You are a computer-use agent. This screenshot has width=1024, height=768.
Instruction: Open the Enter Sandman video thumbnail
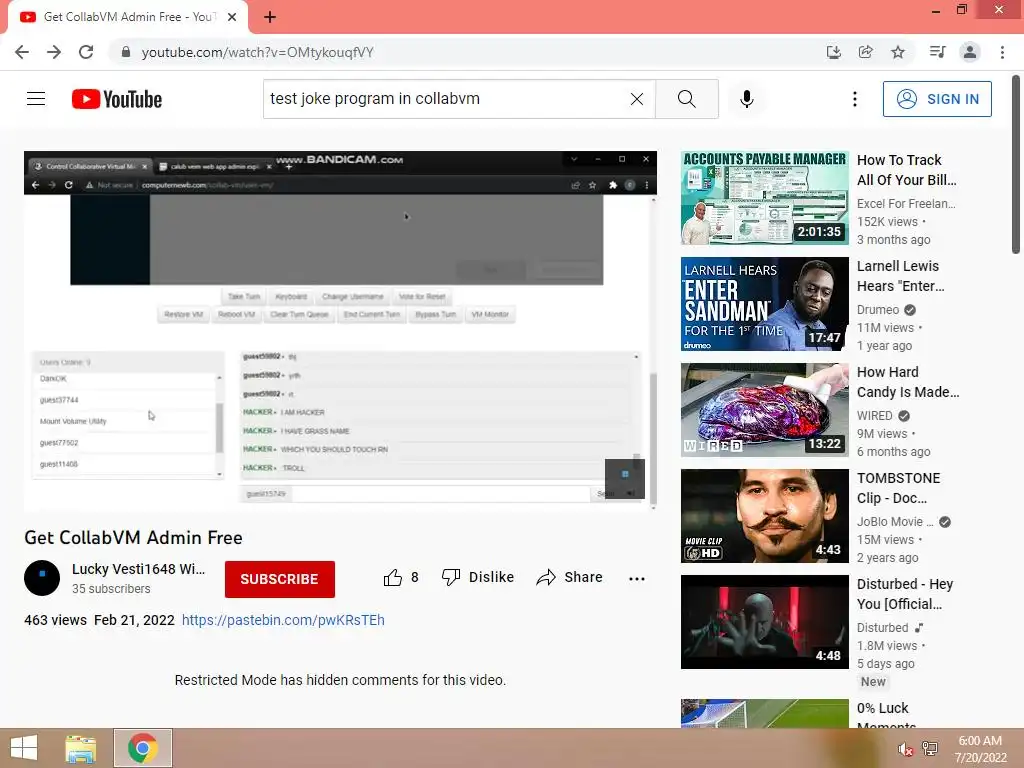pyautogui.click(x=765, y=304)
